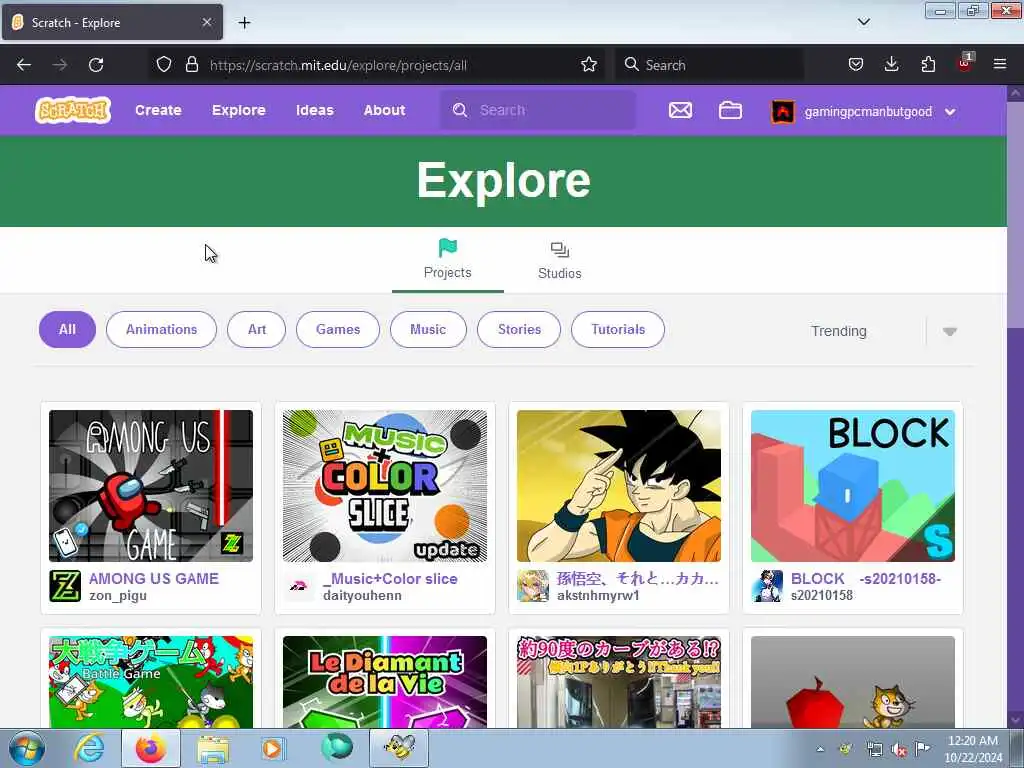
Task: Click the muted volume tray icon
Action: coord(899,749)
